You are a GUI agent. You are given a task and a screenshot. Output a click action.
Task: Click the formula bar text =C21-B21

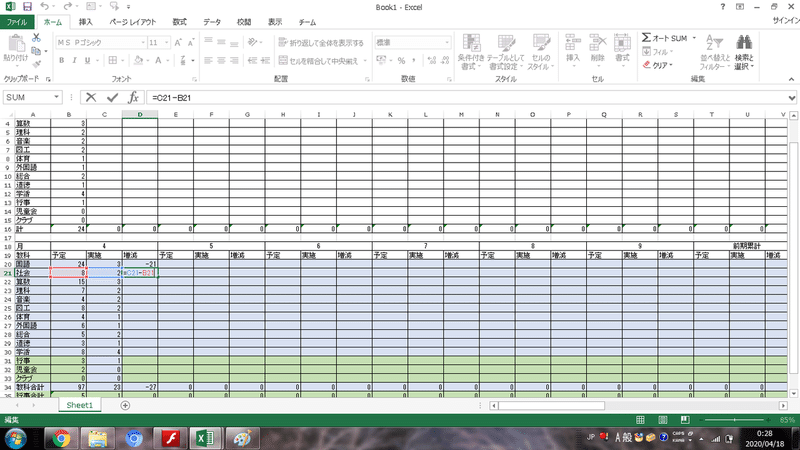pyautogui.click(x=171, y=97)
